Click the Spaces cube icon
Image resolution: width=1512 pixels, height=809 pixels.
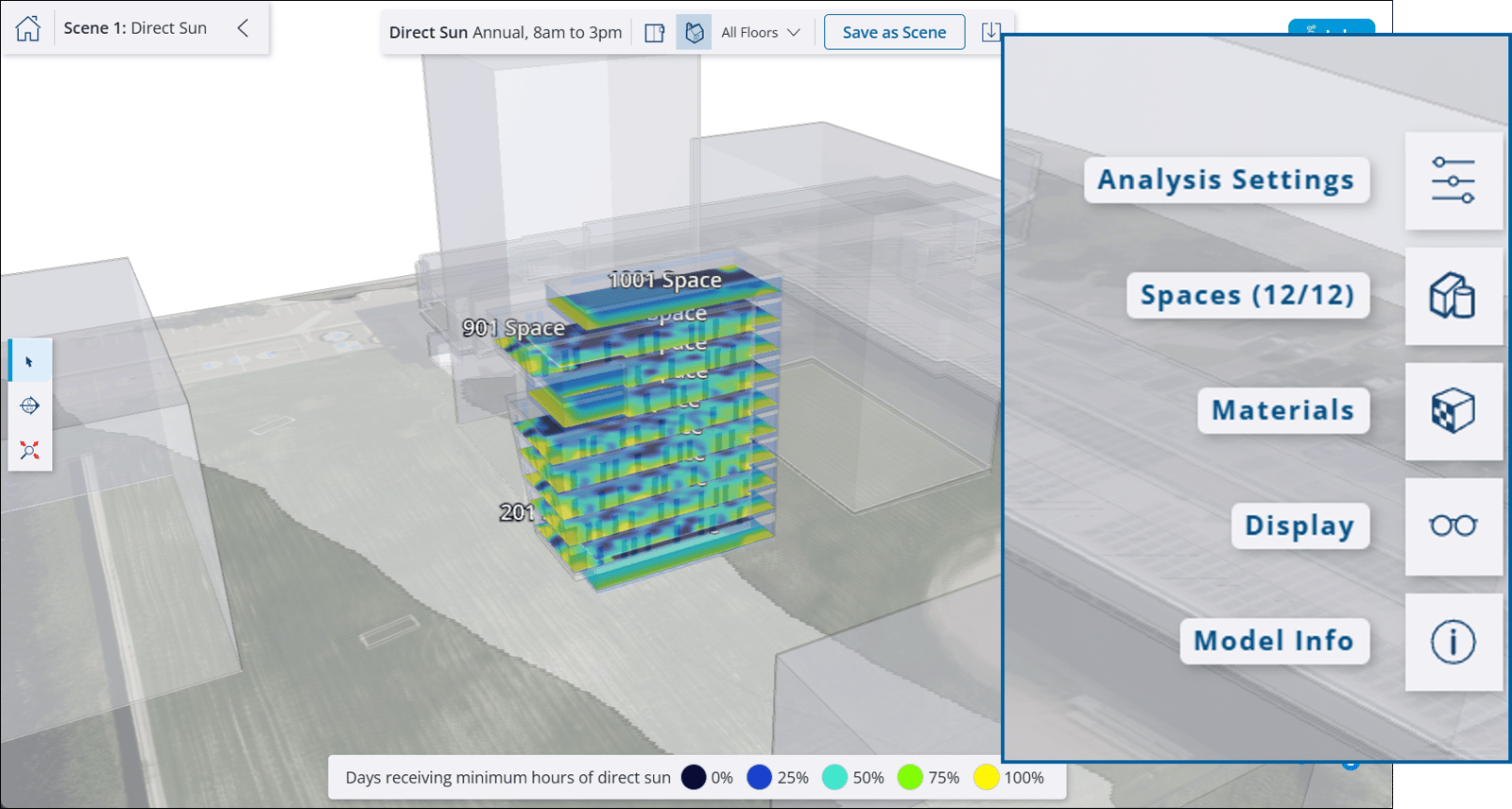1453,296
